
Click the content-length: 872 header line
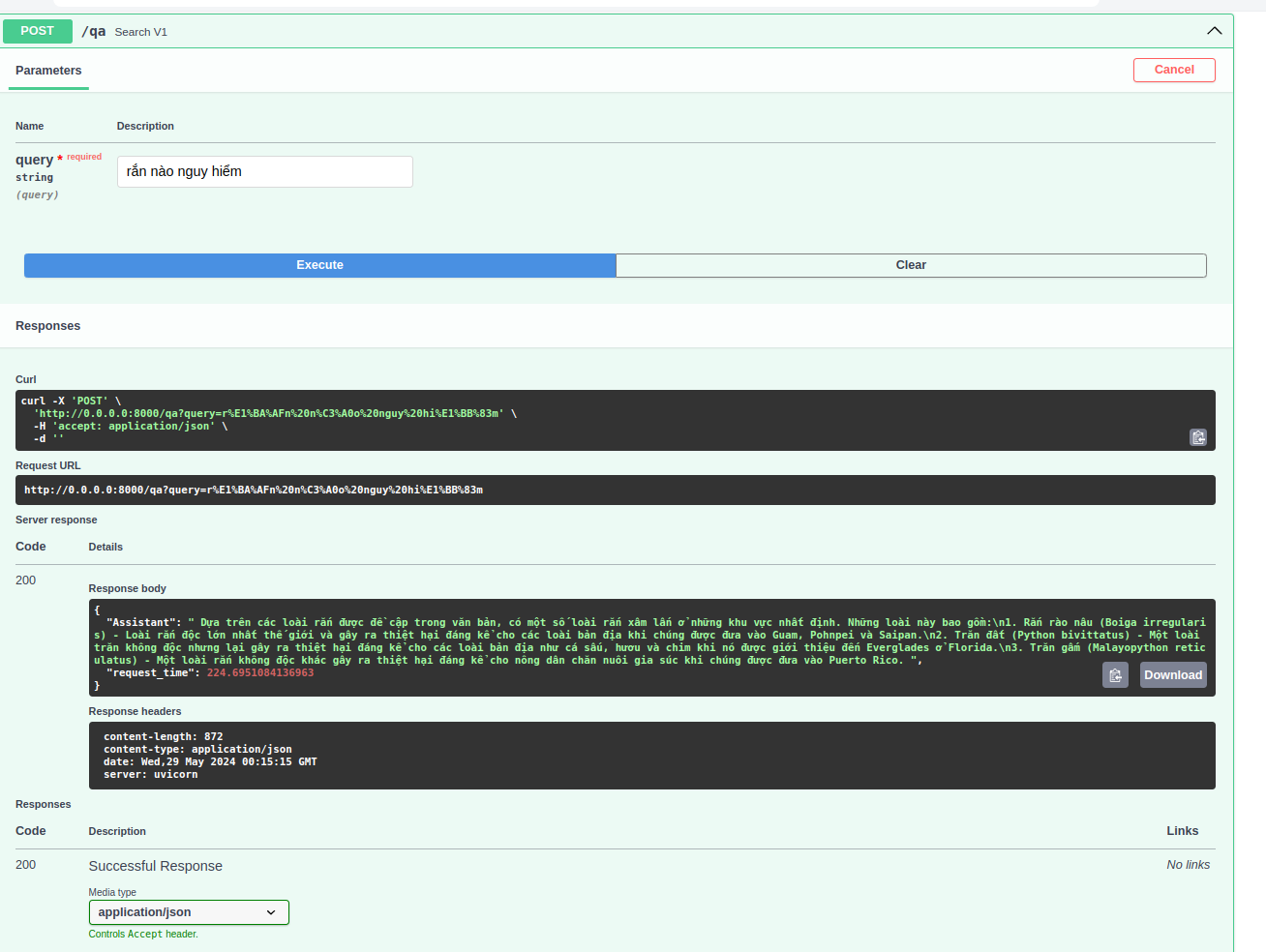(164, 737)
